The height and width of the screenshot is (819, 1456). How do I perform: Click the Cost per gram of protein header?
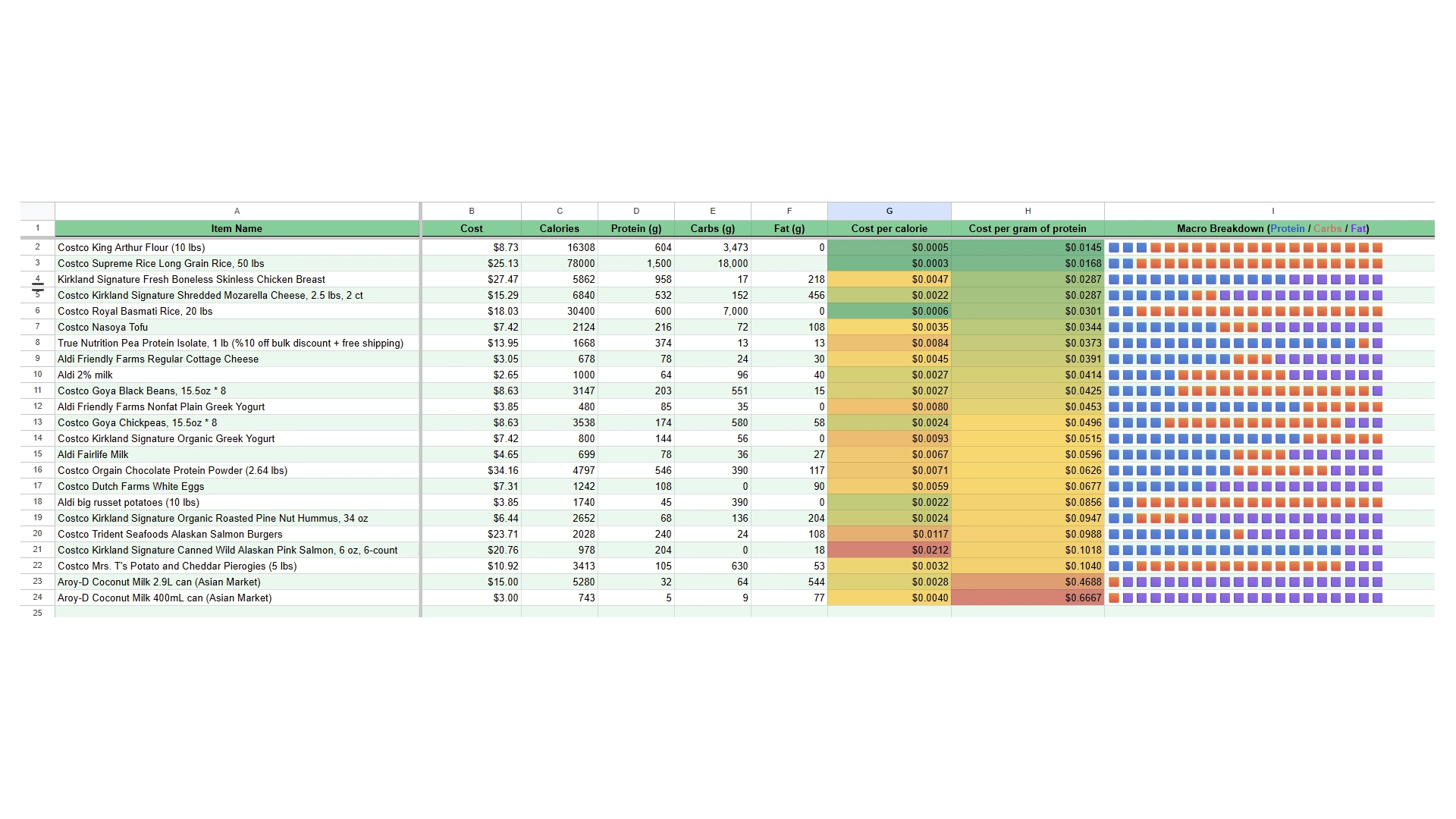tap(1028, 228)
